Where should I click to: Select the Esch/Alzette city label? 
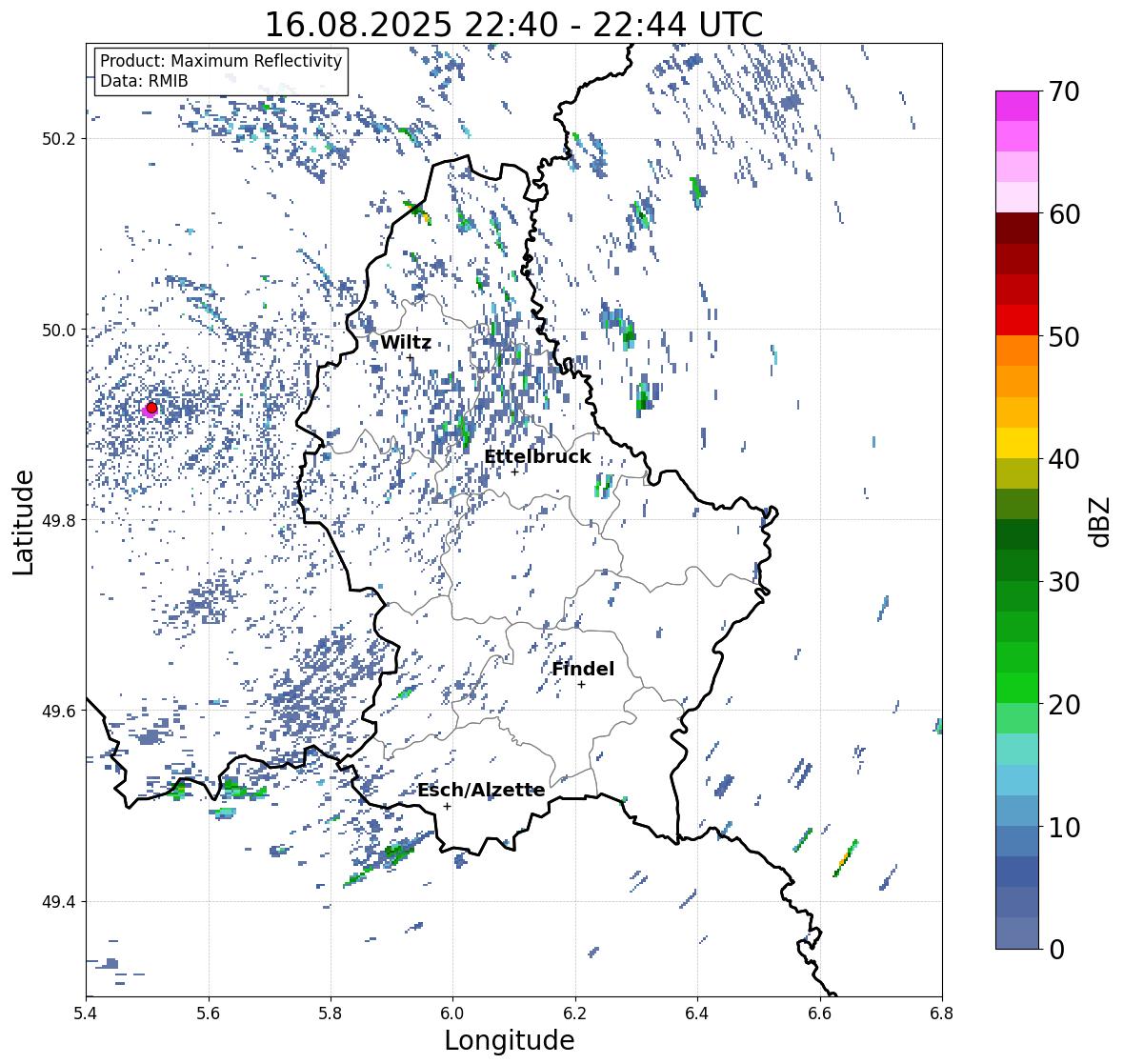pos(481,790)
